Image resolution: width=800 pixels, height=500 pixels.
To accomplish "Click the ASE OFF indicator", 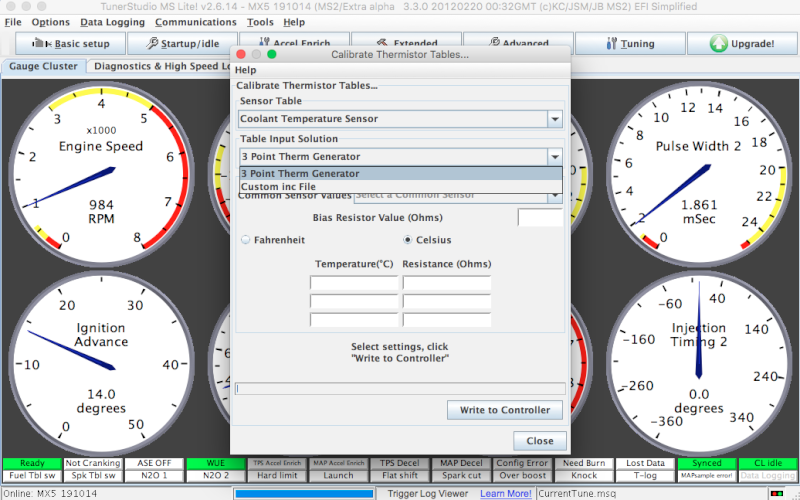I will click(154, 463).
